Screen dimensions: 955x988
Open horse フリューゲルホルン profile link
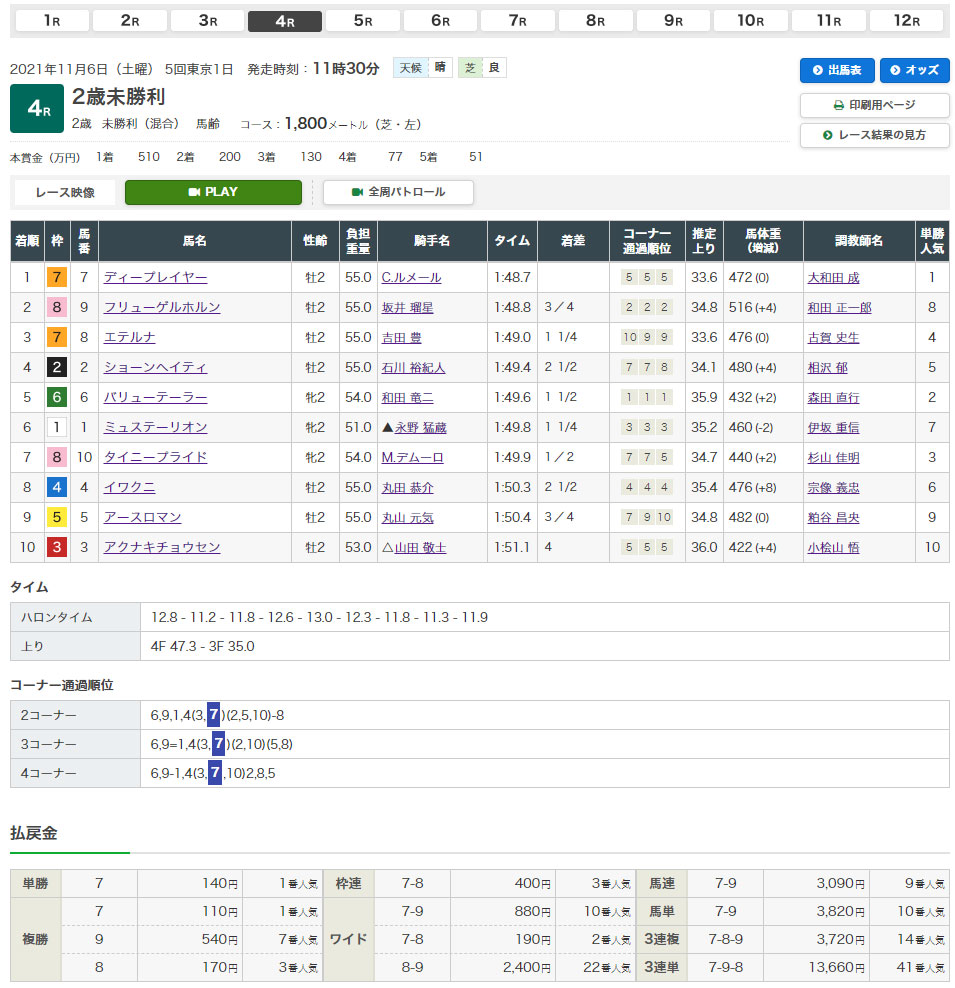[x=161, y=307]
